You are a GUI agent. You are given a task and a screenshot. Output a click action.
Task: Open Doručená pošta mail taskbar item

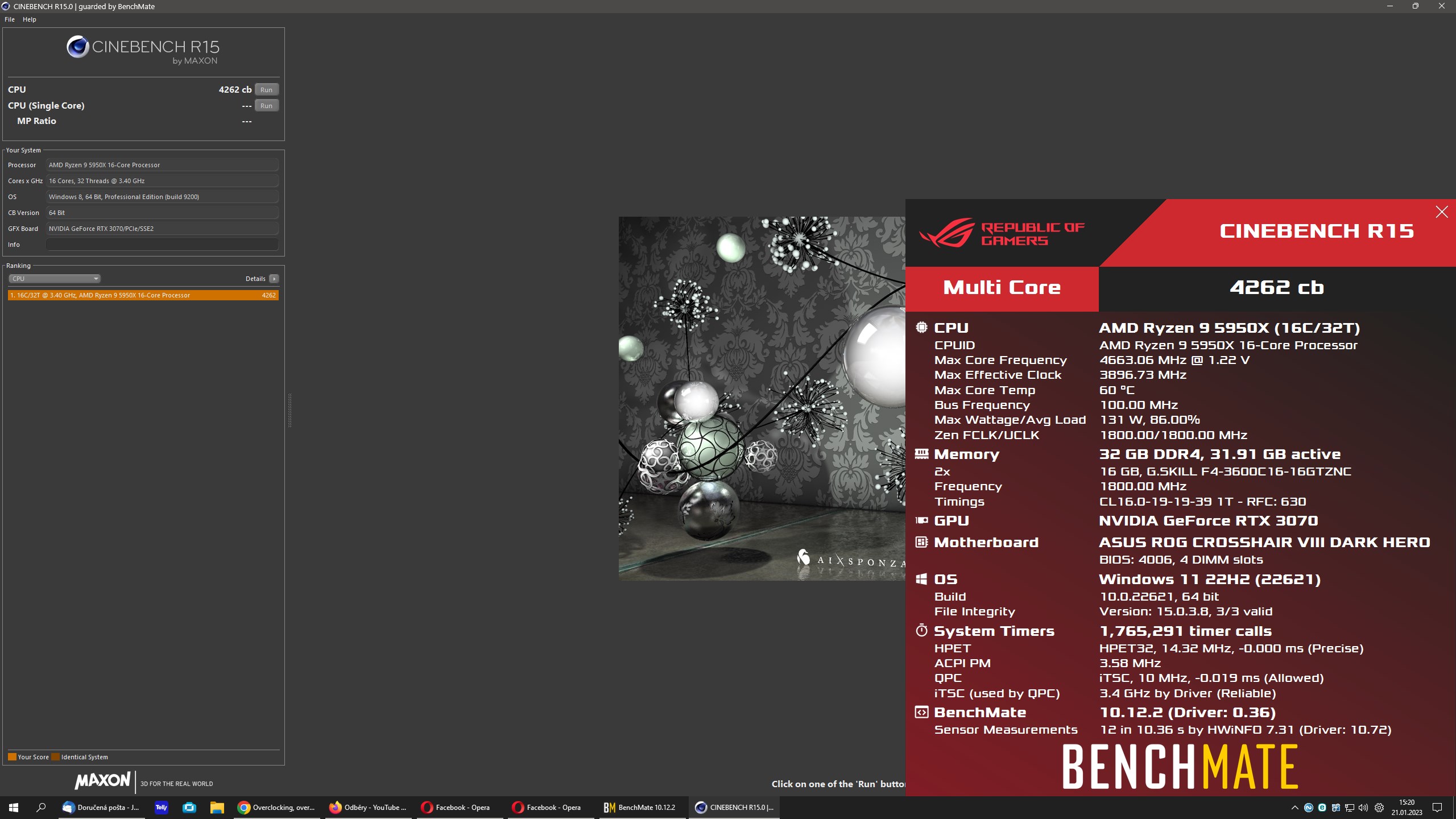(102, 807)
